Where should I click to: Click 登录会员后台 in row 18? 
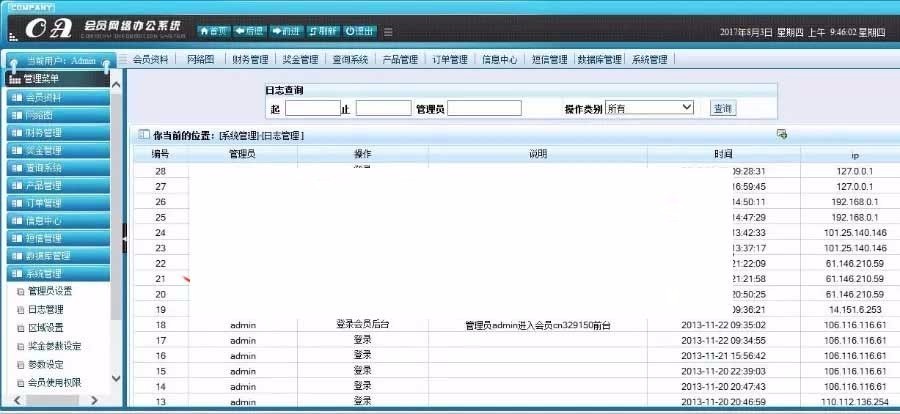tap(363, 324)
